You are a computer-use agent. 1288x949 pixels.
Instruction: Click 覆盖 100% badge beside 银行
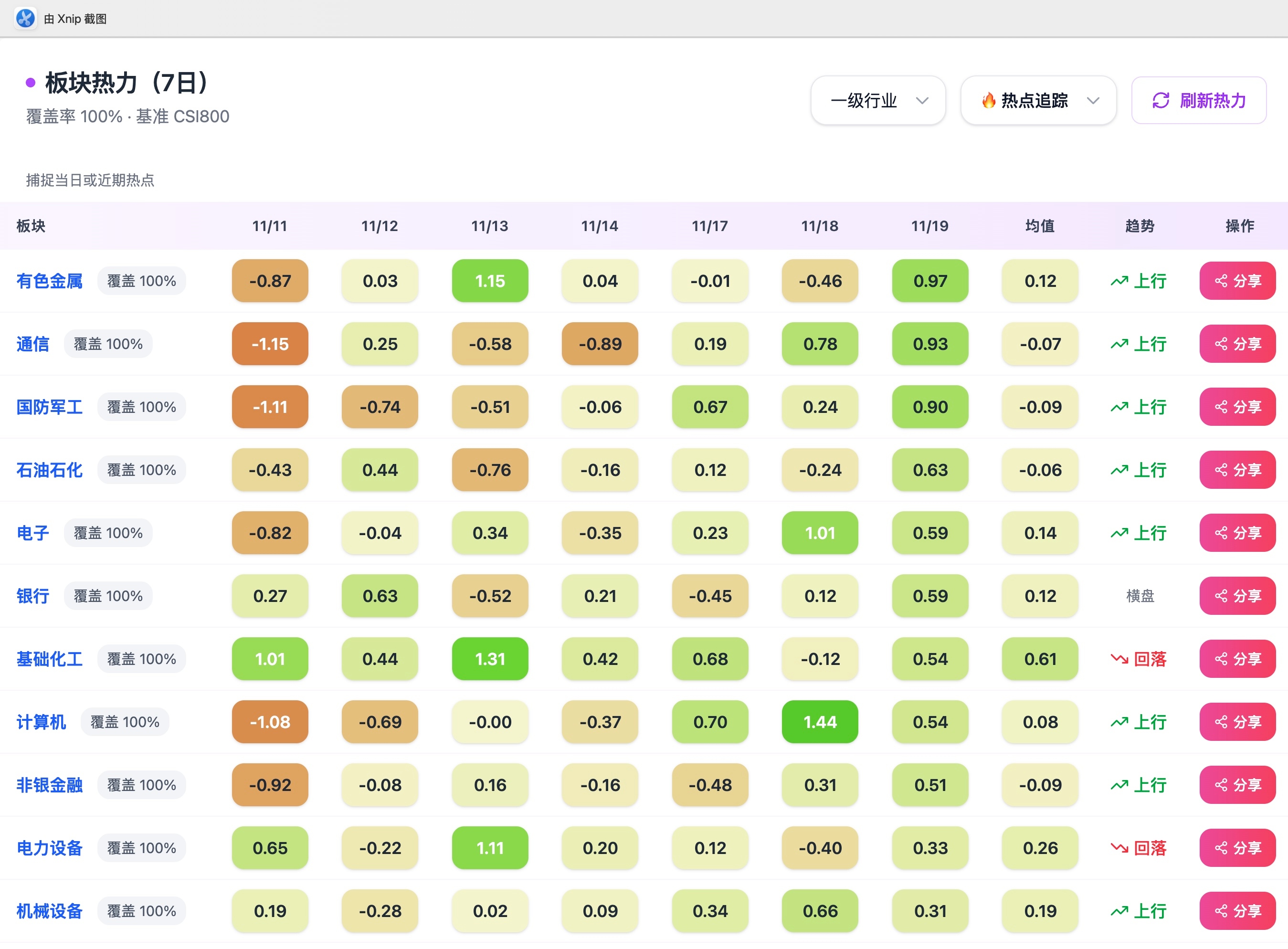click(x=108, y=596)
